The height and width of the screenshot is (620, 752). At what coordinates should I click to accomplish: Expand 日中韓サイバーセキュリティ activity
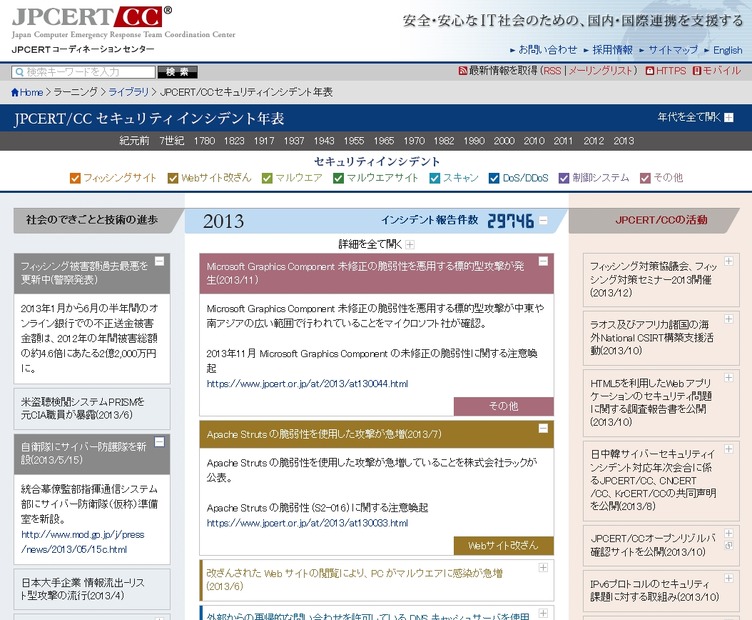[728, 449]
